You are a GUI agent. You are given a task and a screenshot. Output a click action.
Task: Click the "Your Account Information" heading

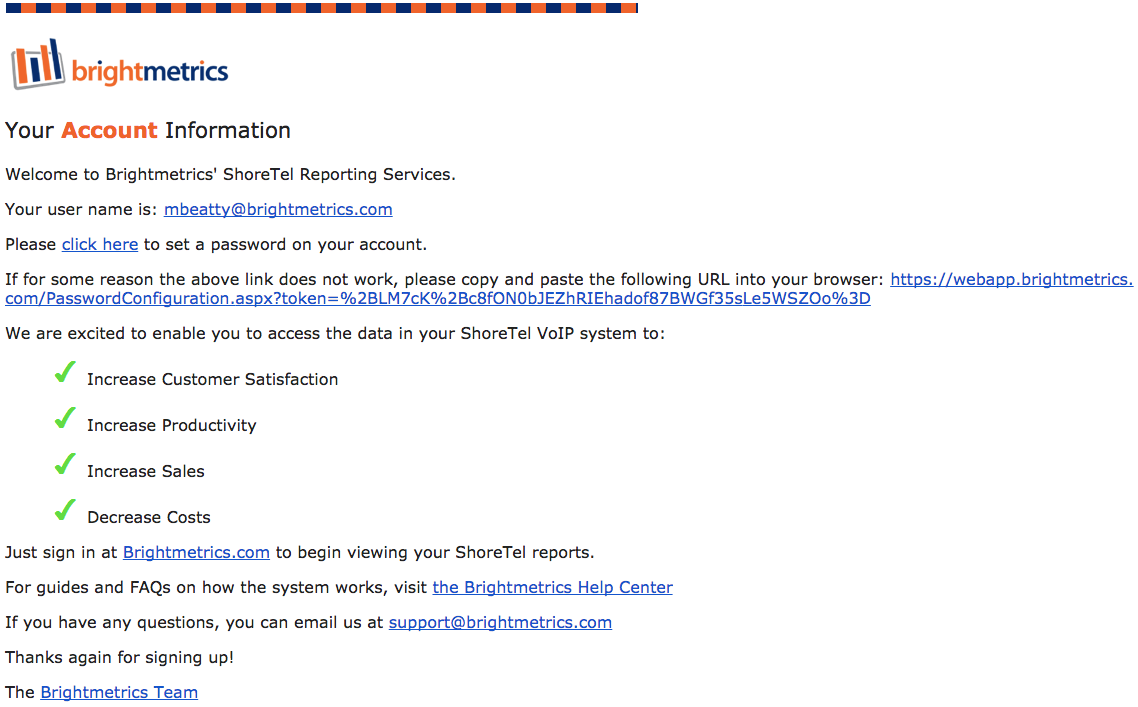click(x=148, y=130)
